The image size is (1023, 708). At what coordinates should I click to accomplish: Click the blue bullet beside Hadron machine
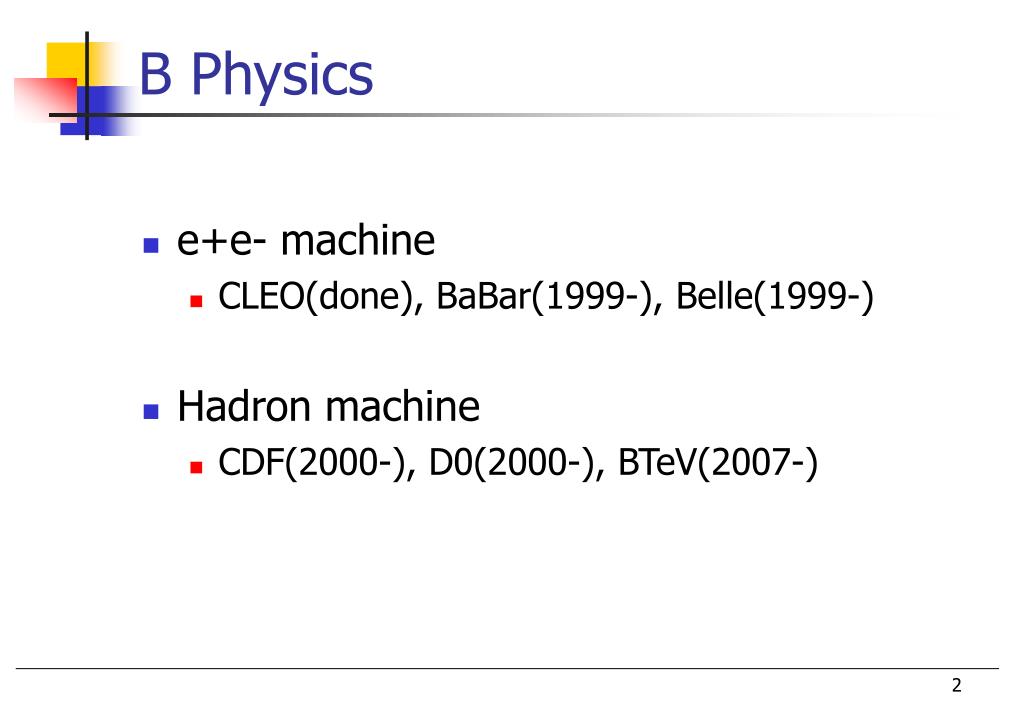pyautogui.click(x=151, y=410)
